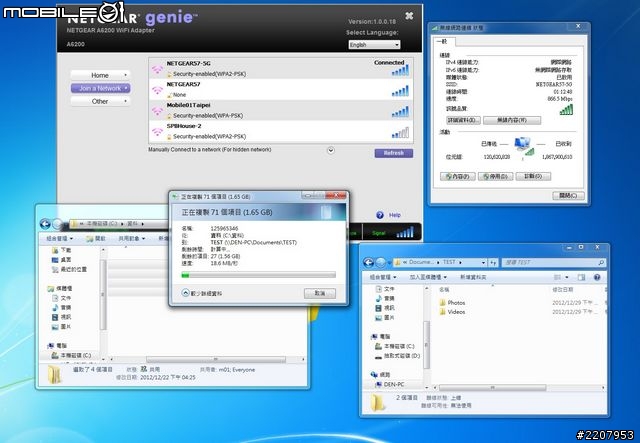The width and height of the screenshot is (640, 443).
Task: Click Close button of wireless status dialog
Action: pos(568,196)
